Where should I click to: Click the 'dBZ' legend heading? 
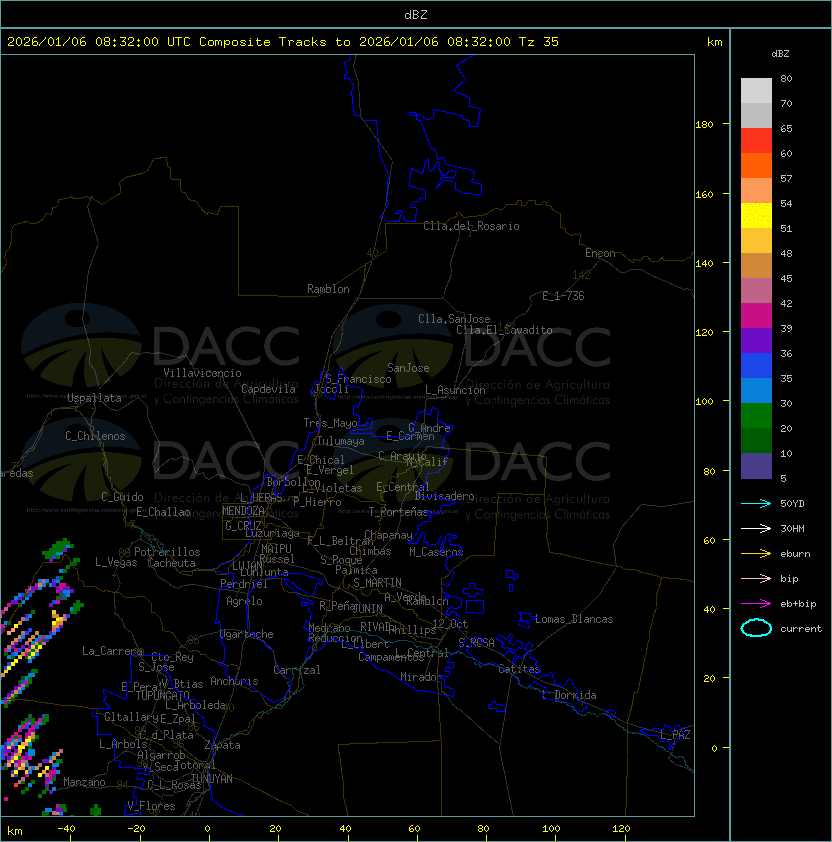point(780,54)
